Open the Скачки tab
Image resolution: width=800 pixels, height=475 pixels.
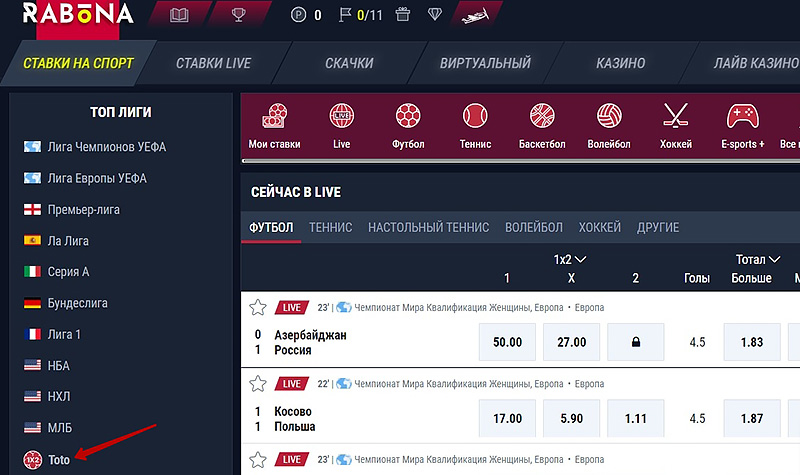point(349,63)
